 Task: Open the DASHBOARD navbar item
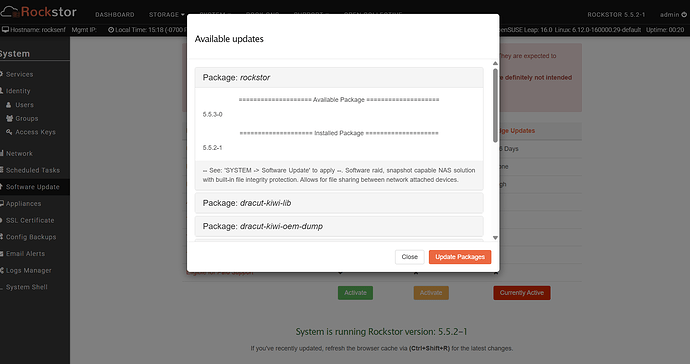tap(115, 15)
